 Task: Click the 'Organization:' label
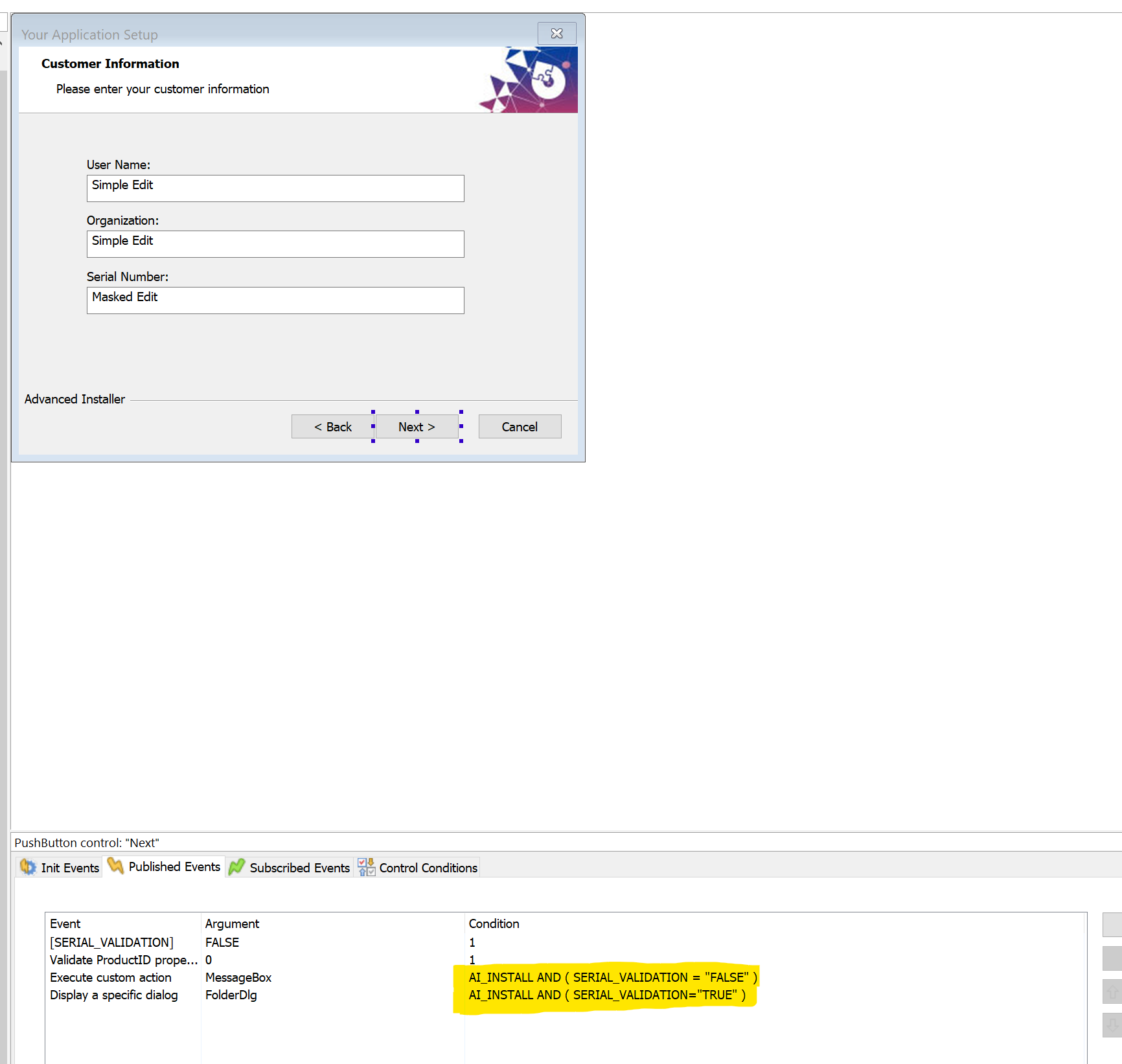(122, 220)
